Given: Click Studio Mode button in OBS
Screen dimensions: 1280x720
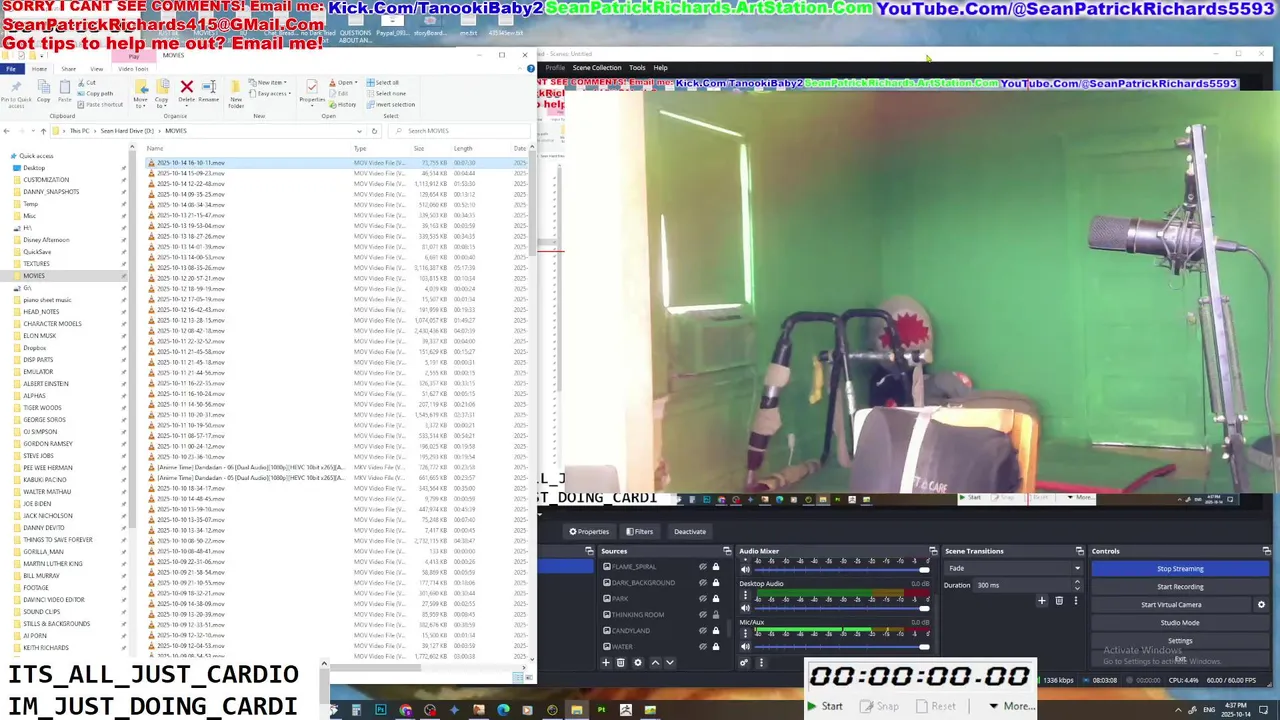Looking at the screenshot, I should [x=1180, y=622].
